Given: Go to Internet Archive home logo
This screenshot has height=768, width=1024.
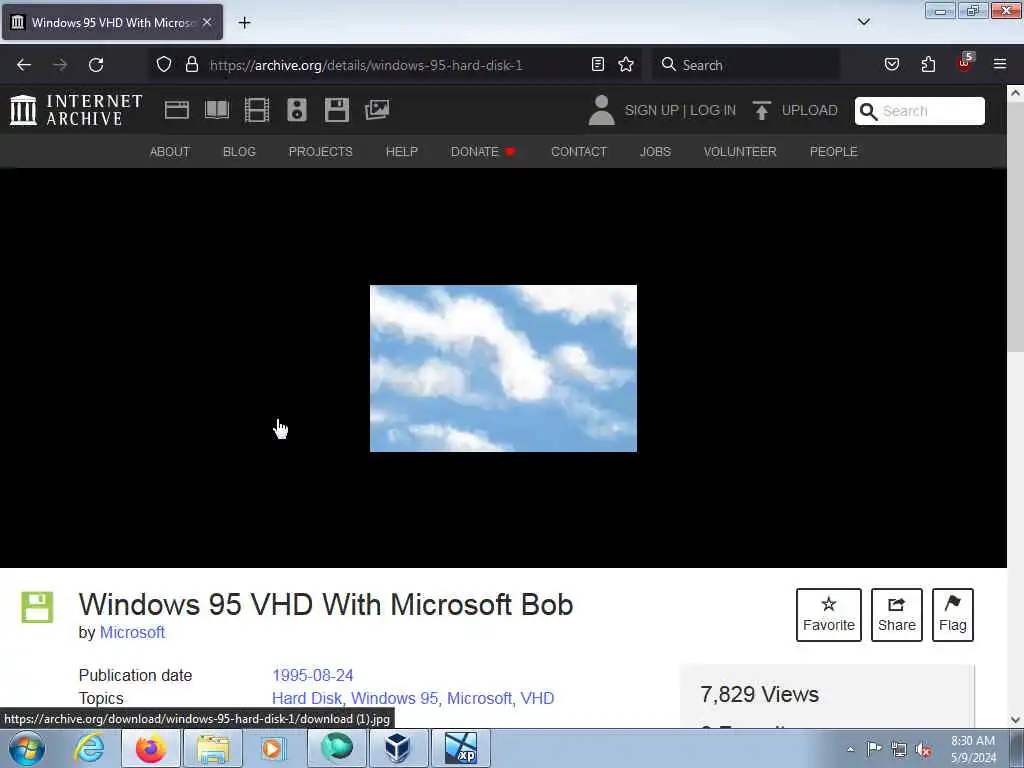Looking at the screenshot, I should click(x=76, y=110).
